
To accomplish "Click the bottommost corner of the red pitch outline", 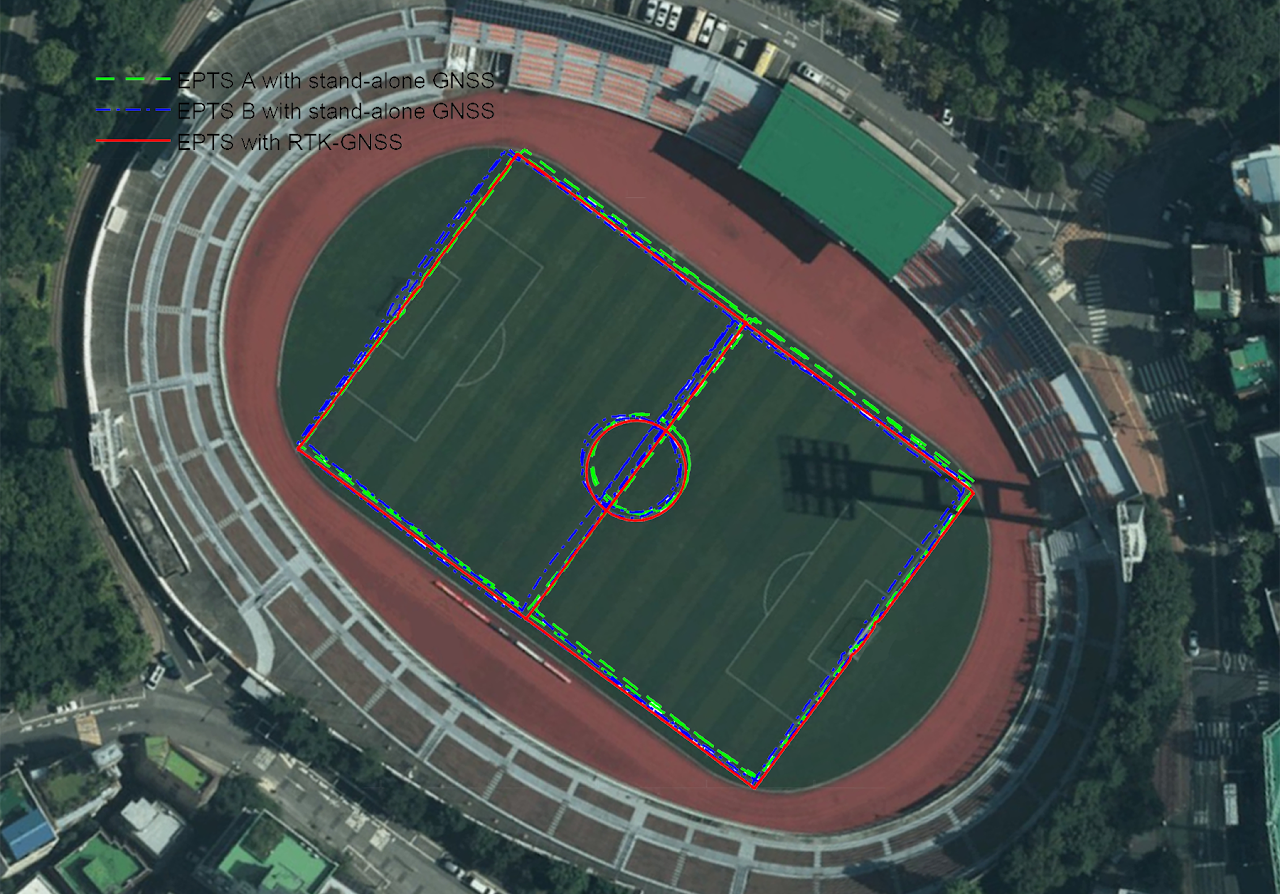I will click(x=754, y=787).
